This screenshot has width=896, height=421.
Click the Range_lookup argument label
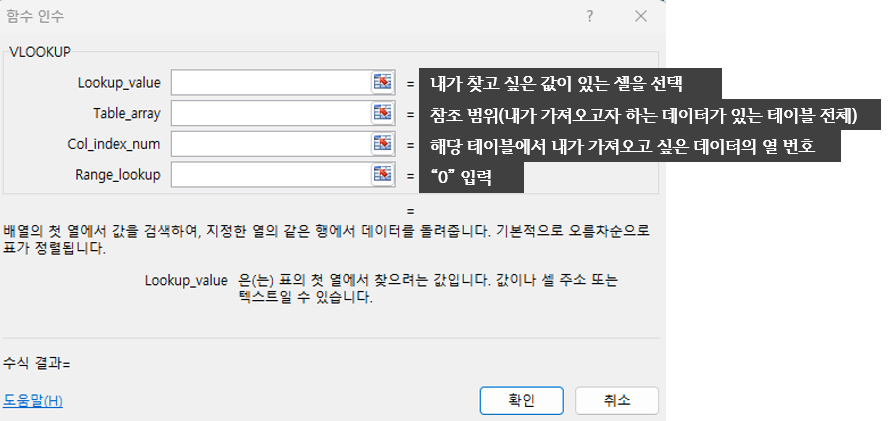[118, 175]
